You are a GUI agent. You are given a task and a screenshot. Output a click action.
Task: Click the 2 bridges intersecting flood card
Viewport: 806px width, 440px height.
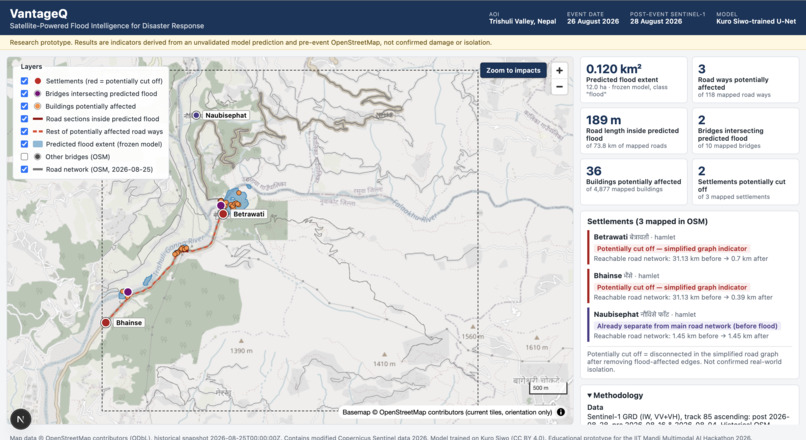pos(745,131)
